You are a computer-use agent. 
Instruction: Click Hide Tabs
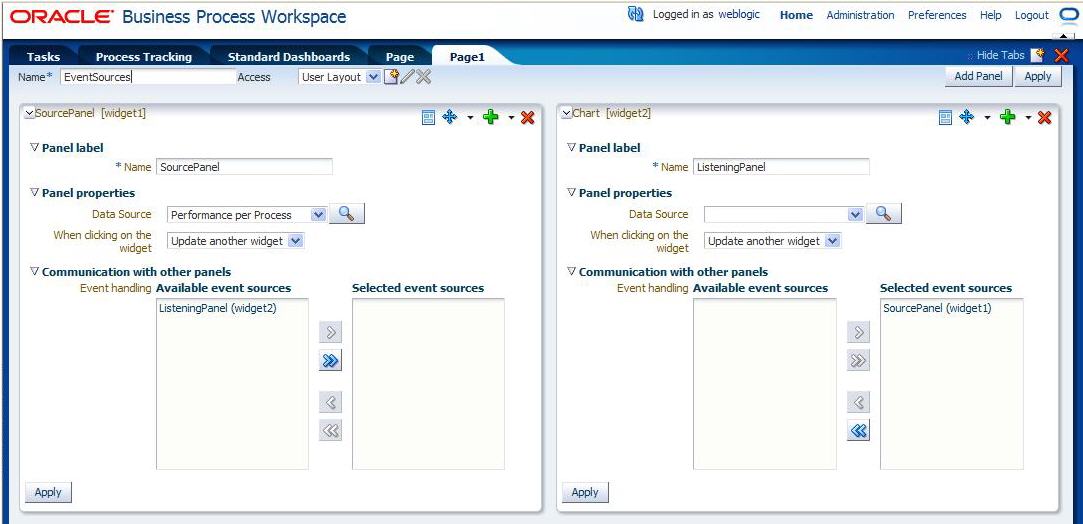click(1000, 55)
